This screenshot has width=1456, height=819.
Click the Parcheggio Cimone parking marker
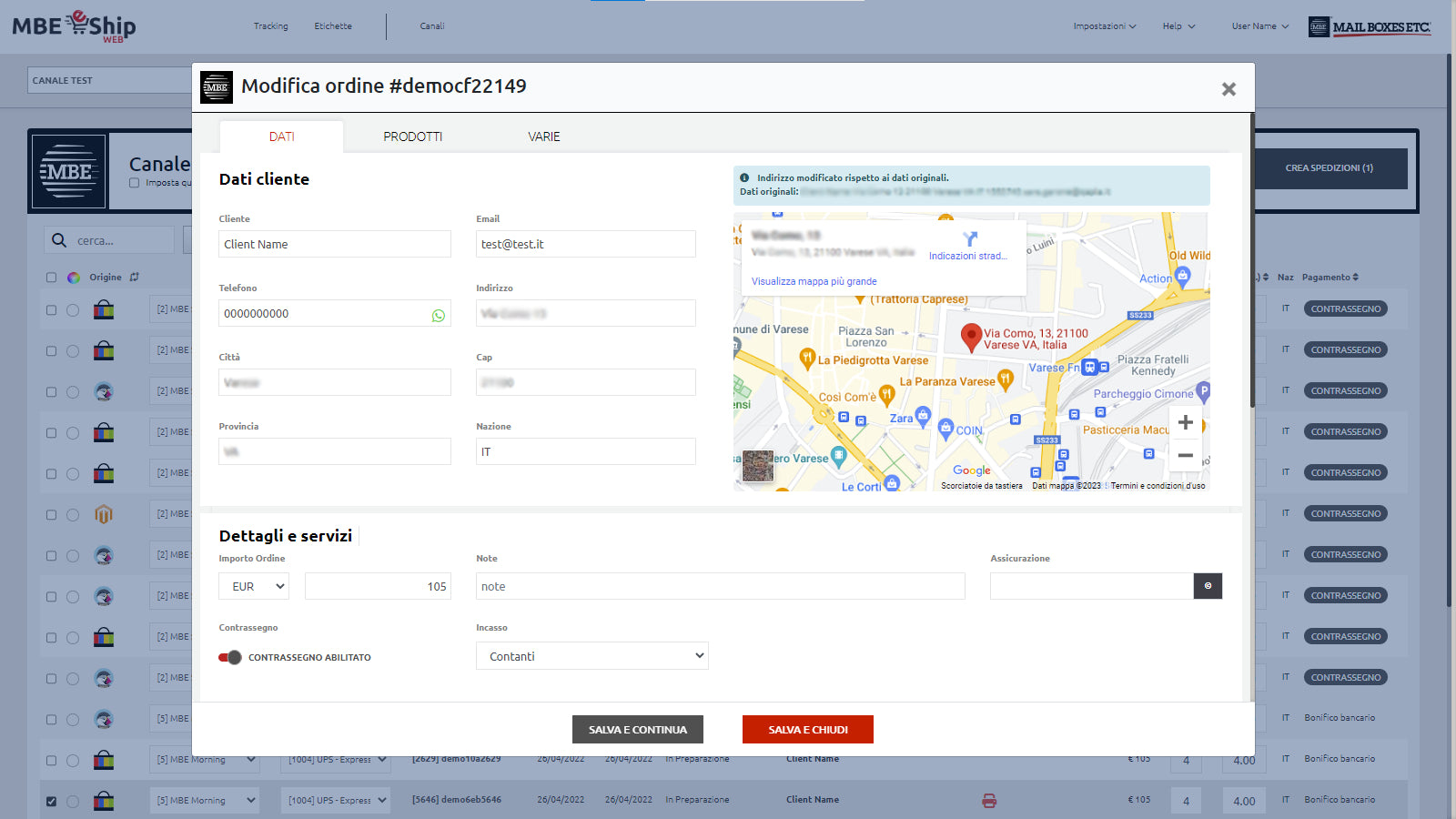tap(1203, 392)
